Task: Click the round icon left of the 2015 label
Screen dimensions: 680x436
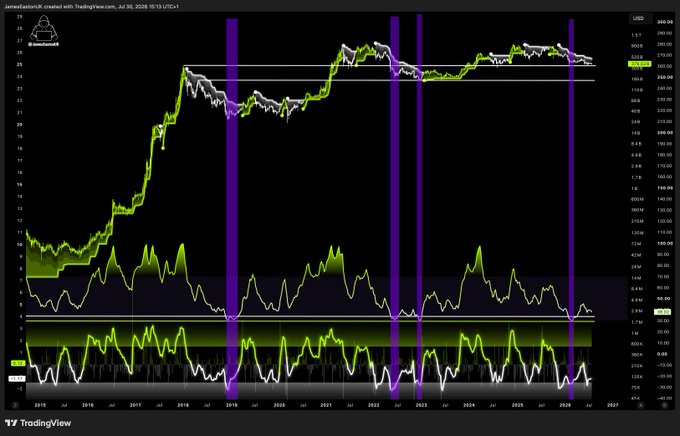Action: 15,405
